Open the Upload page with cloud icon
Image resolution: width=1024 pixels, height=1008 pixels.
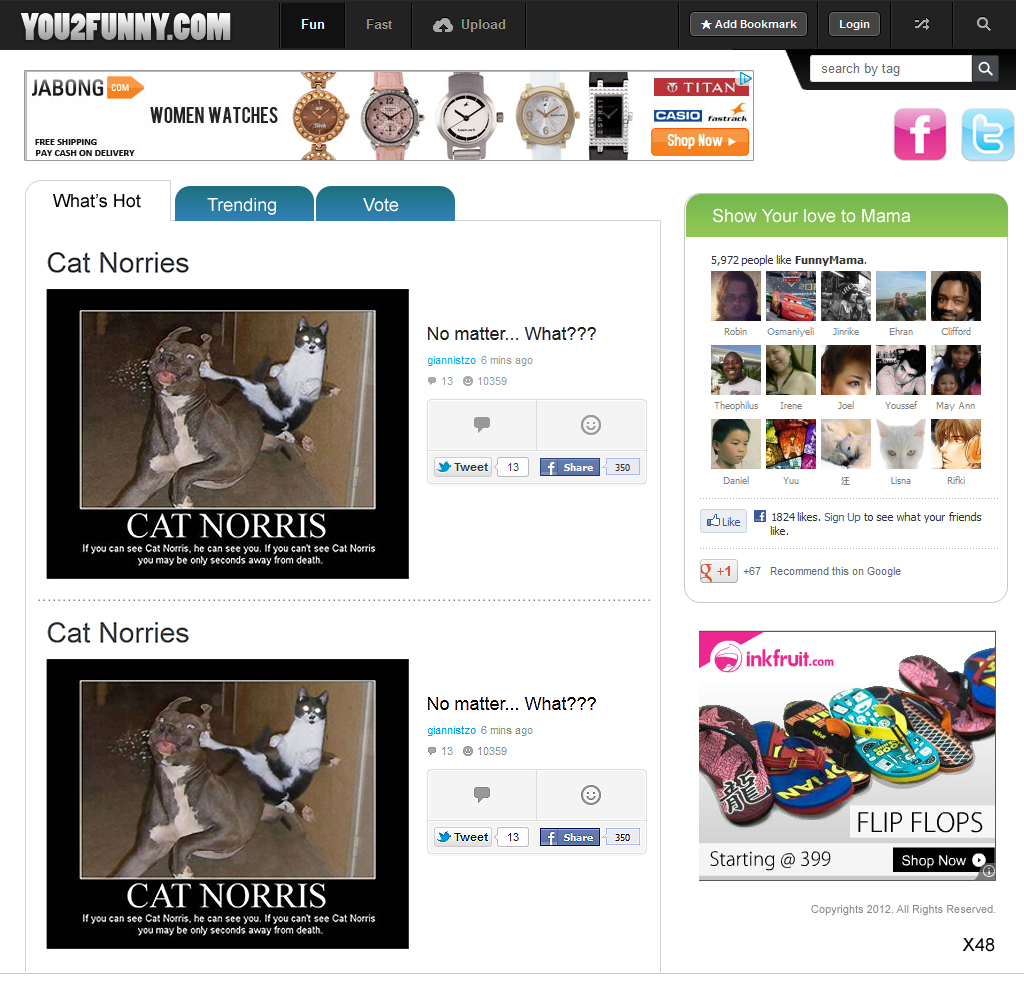pos(469,25)
